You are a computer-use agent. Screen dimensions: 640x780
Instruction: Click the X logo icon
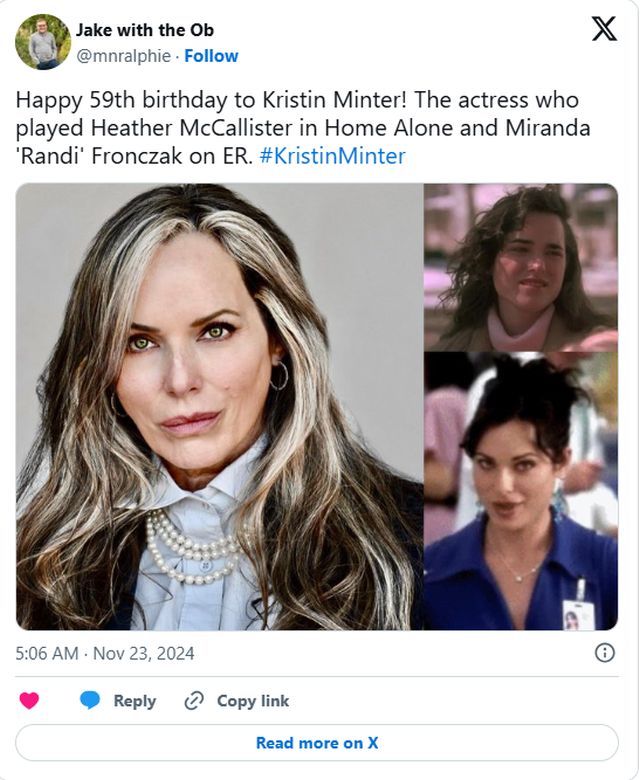point(604,29)
